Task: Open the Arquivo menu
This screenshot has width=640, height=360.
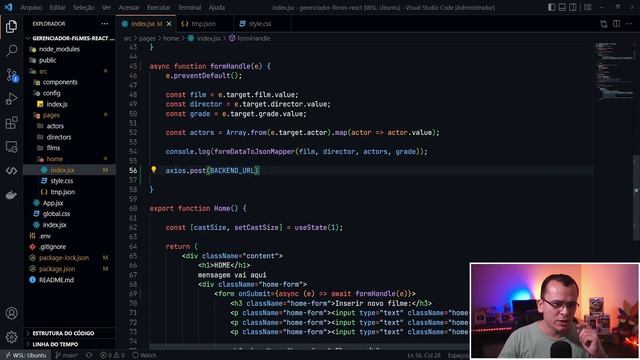Action: pyautogui.click(x=31, y=7)
